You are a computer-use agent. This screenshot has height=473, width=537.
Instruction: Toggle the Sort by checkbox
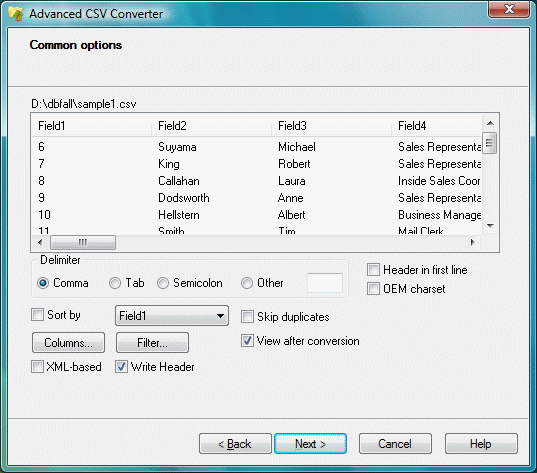coord(37,314)
